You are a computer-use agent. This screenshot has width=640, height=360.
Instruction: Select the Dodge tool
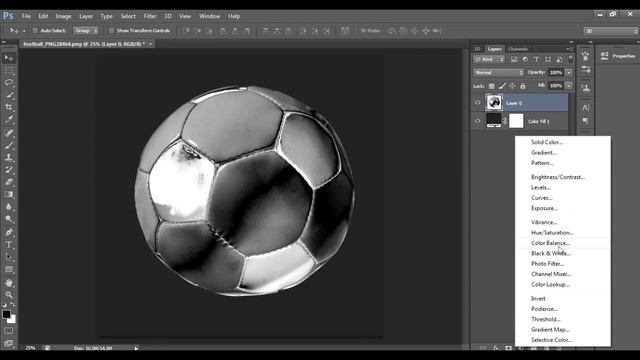pos(9,219)
